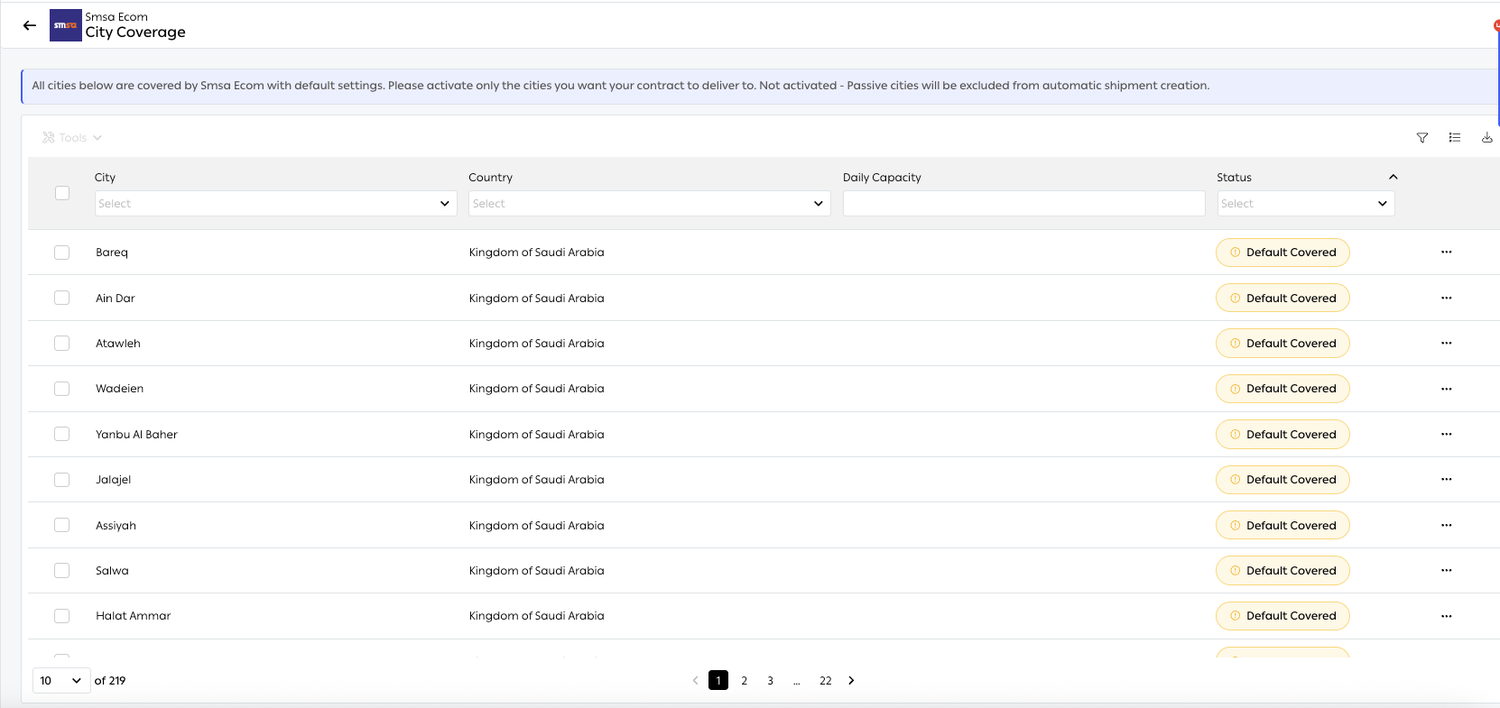Open the column list settings icon

(1455, 138)
